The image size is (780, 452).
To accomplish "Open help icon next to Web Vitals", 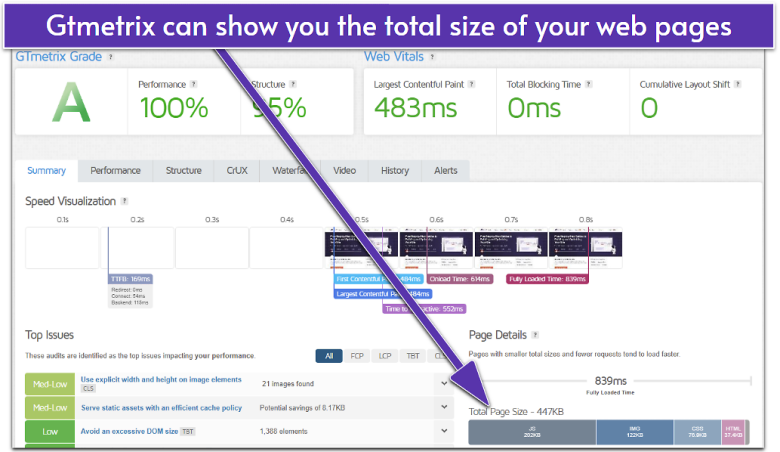I will [432, 57].
